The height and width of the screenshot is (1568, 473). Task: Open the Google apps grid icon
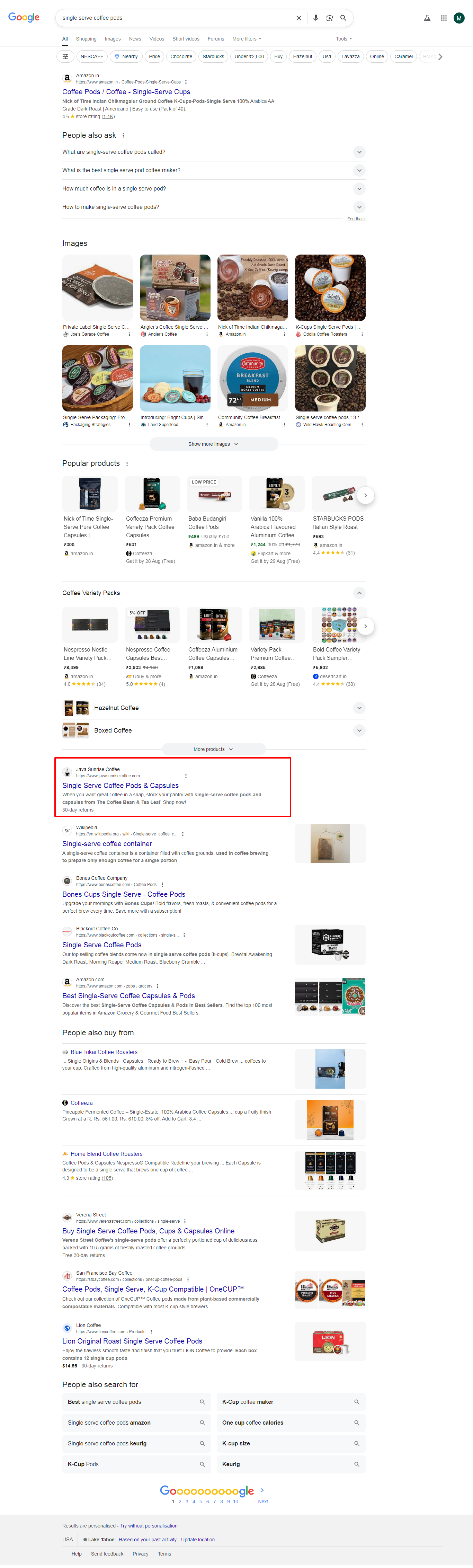[444, 18]
